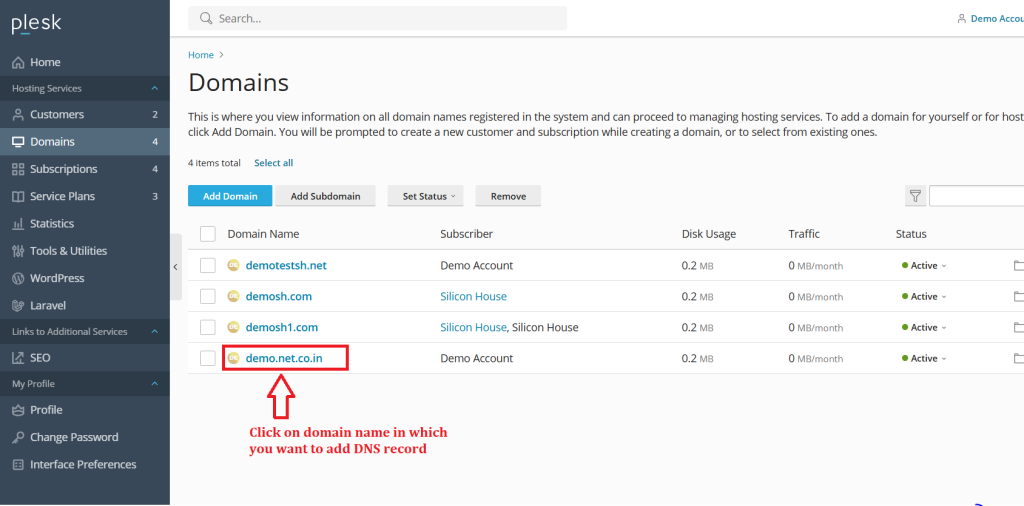Open Tools & Utilities in the sidebar

click(x=85, y=251)
